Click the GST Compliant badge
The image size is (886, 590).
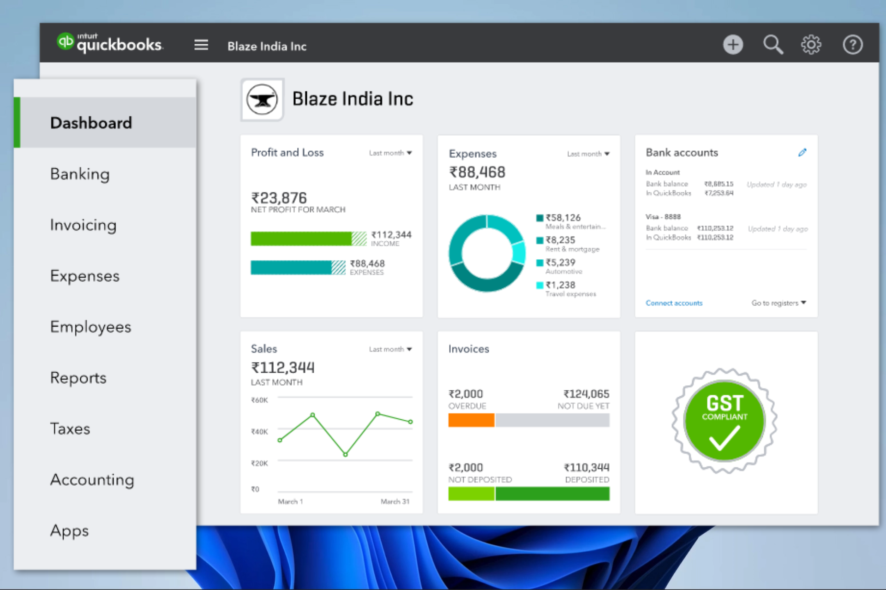724,420
